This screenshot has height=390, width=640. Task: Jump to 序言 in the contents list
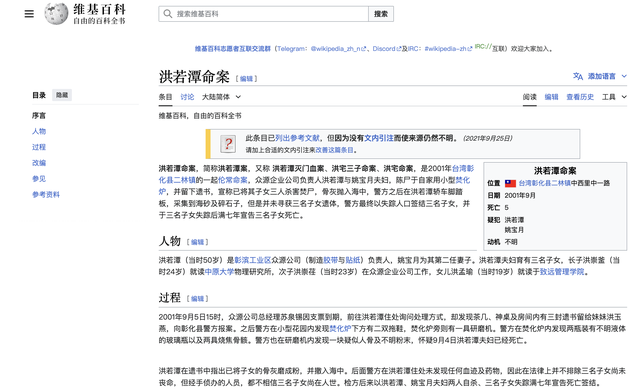(39, 116)
